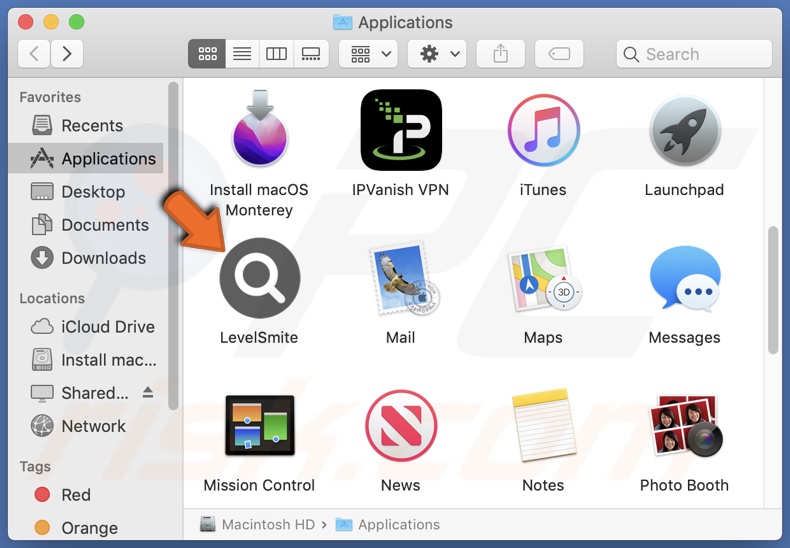The width and height of the screenshot is (790, 548).
Task: Click the Share toolbar button
Action: point(500,53)
